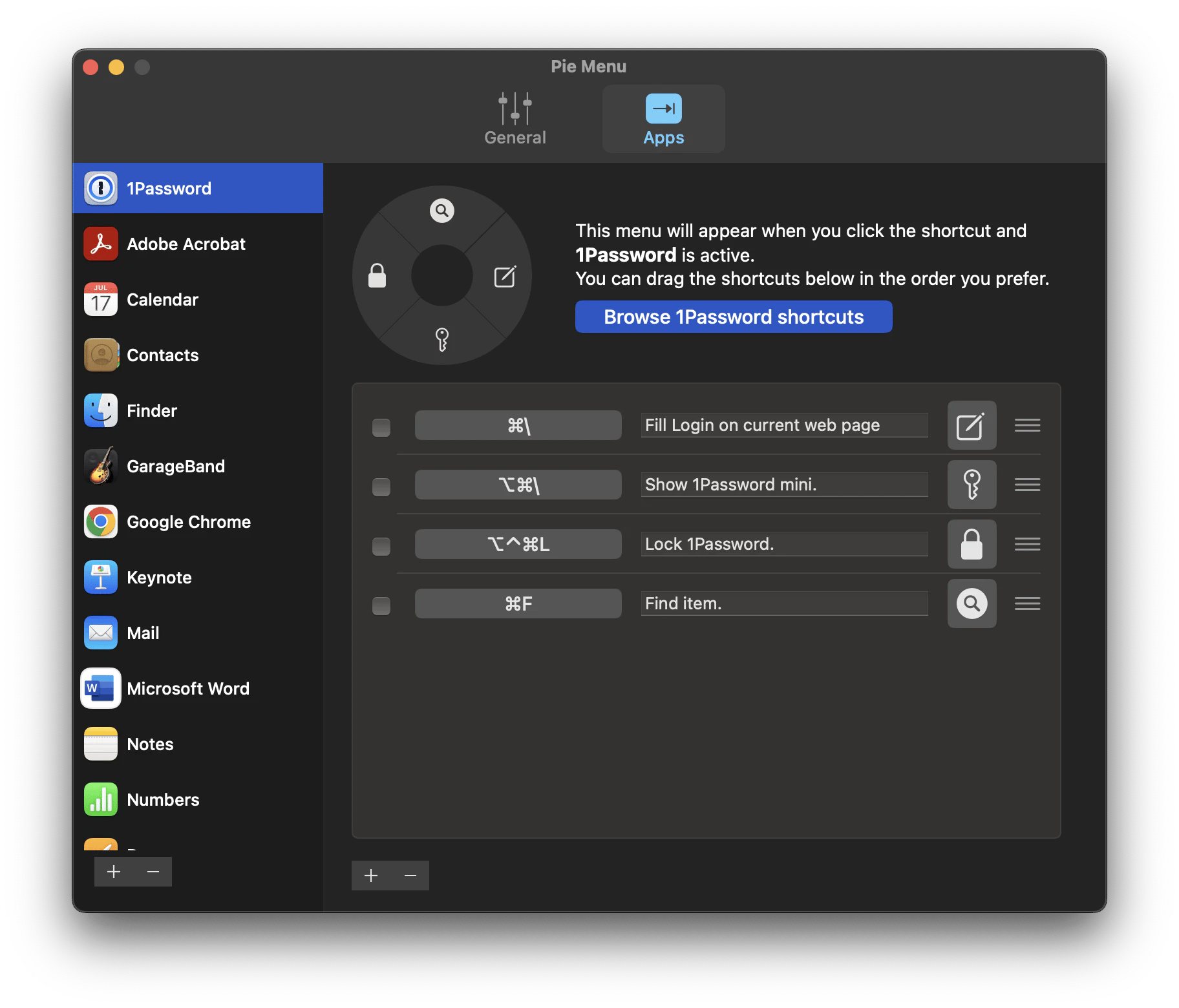Click the edit slice in the pie preview
The width and height of the screenshot is (1179, 1008).
point(505,277)
